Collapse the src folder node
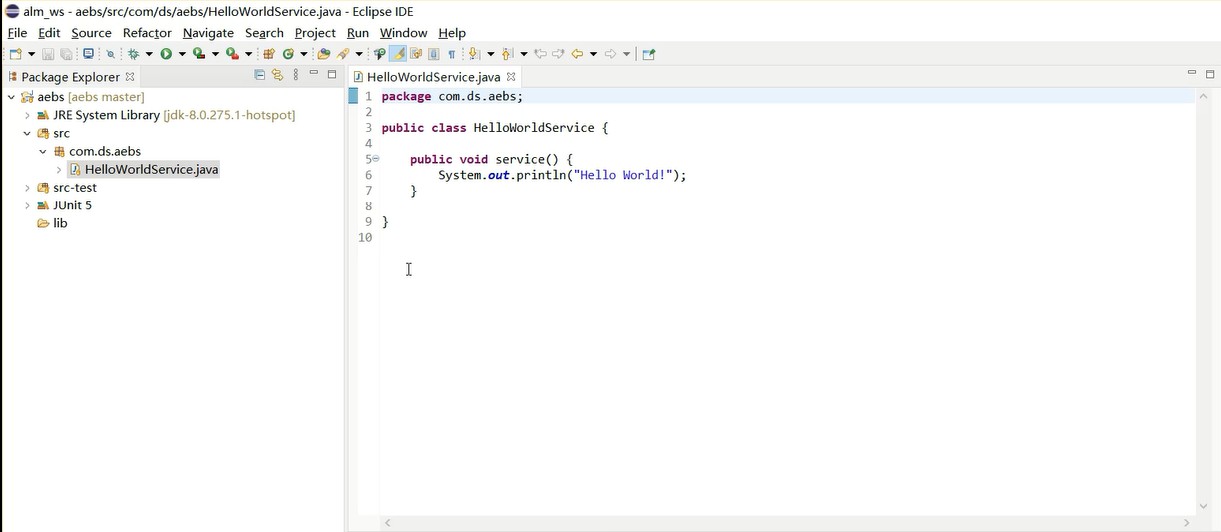 coord(27,133)
